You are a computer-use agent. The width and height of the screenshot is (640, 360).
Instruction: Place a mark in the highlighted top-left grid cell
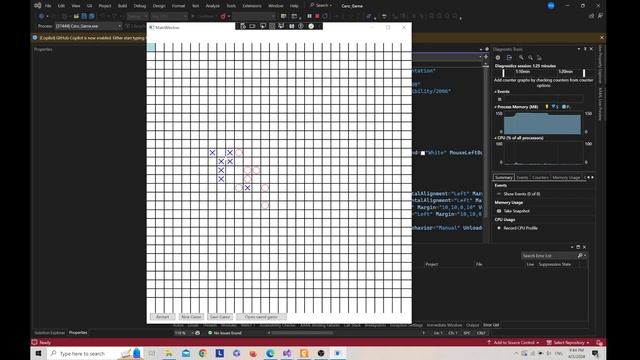(x=151, y=47)
